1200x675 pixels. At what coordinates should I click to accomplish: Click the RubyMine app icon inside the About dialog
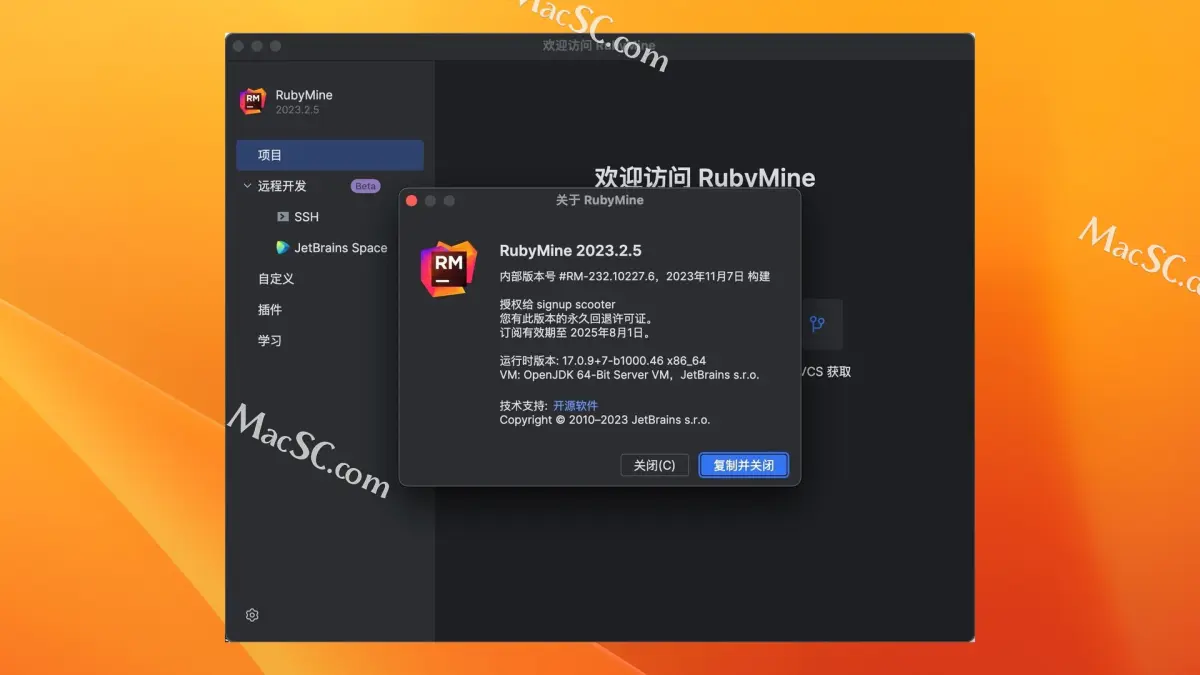447,268
